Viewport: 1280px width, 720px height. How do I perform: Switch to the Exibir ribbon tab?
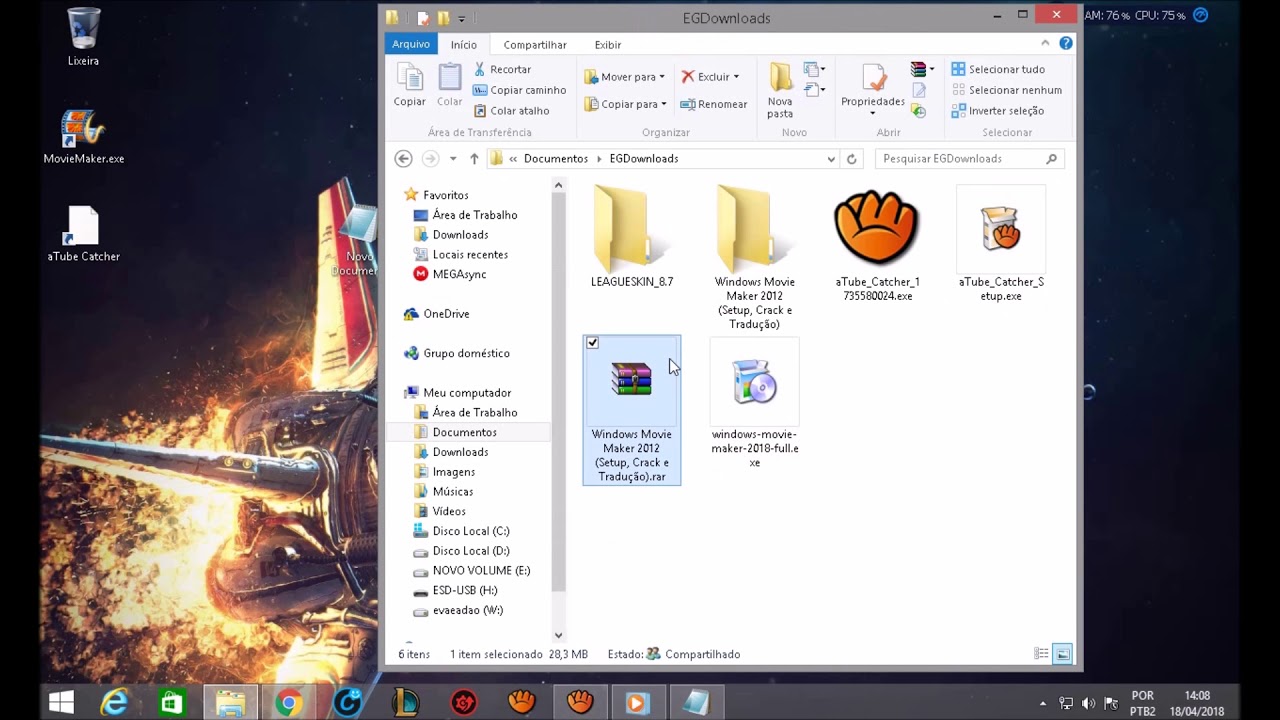point(608,45)
